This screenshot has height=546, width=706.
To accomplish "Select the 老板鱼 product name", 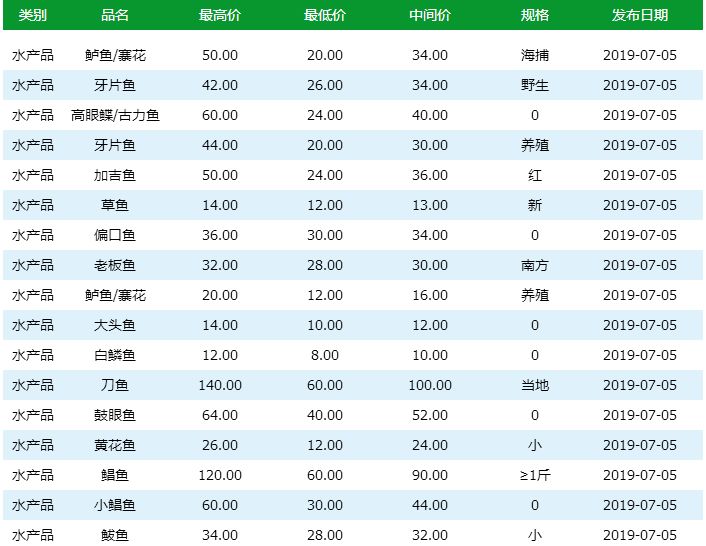I will tap(115, 265).
